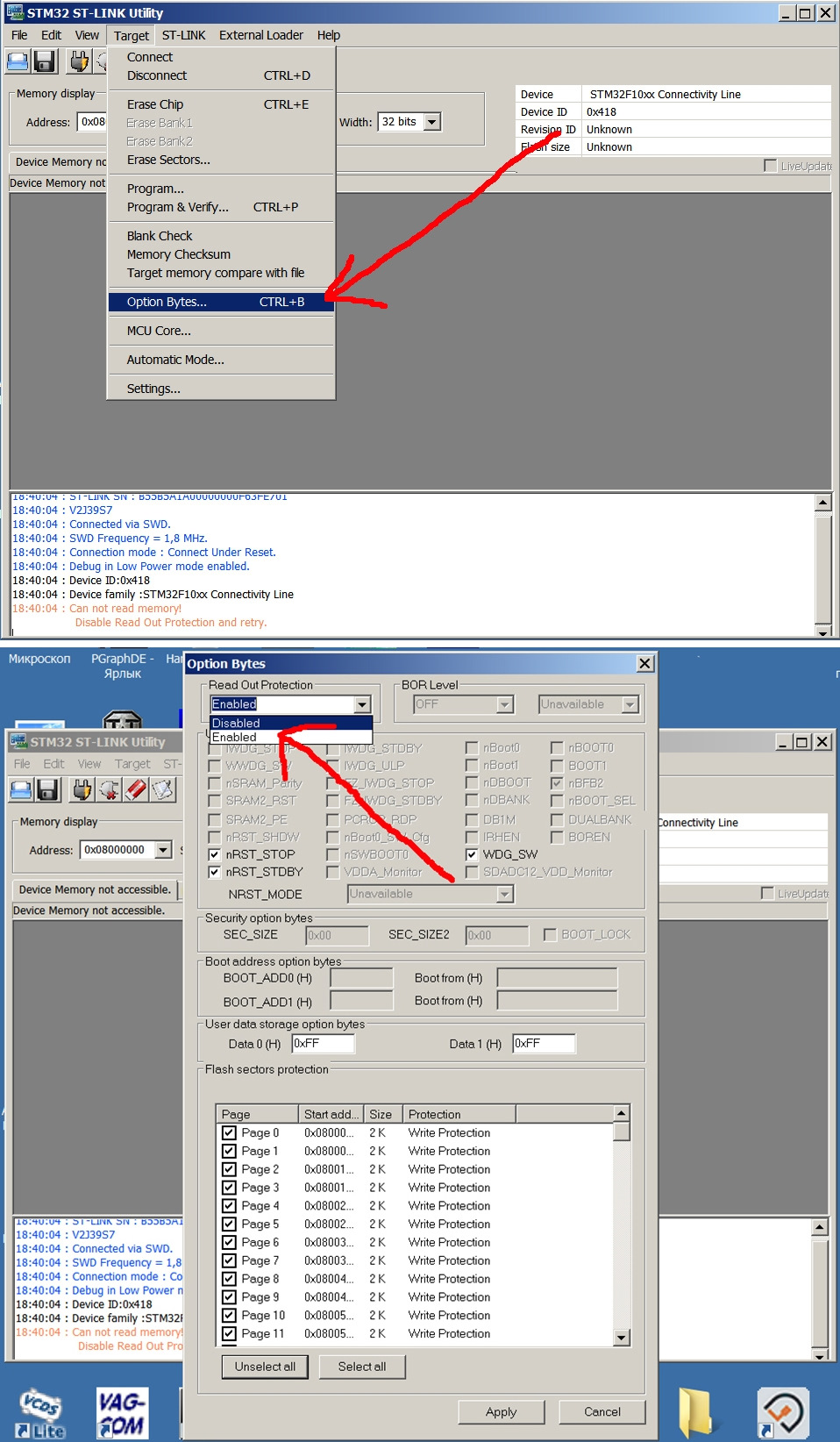Click the Data 1 (H) input field
This screenshot has width=840, height=1442.
[544, 1043]
